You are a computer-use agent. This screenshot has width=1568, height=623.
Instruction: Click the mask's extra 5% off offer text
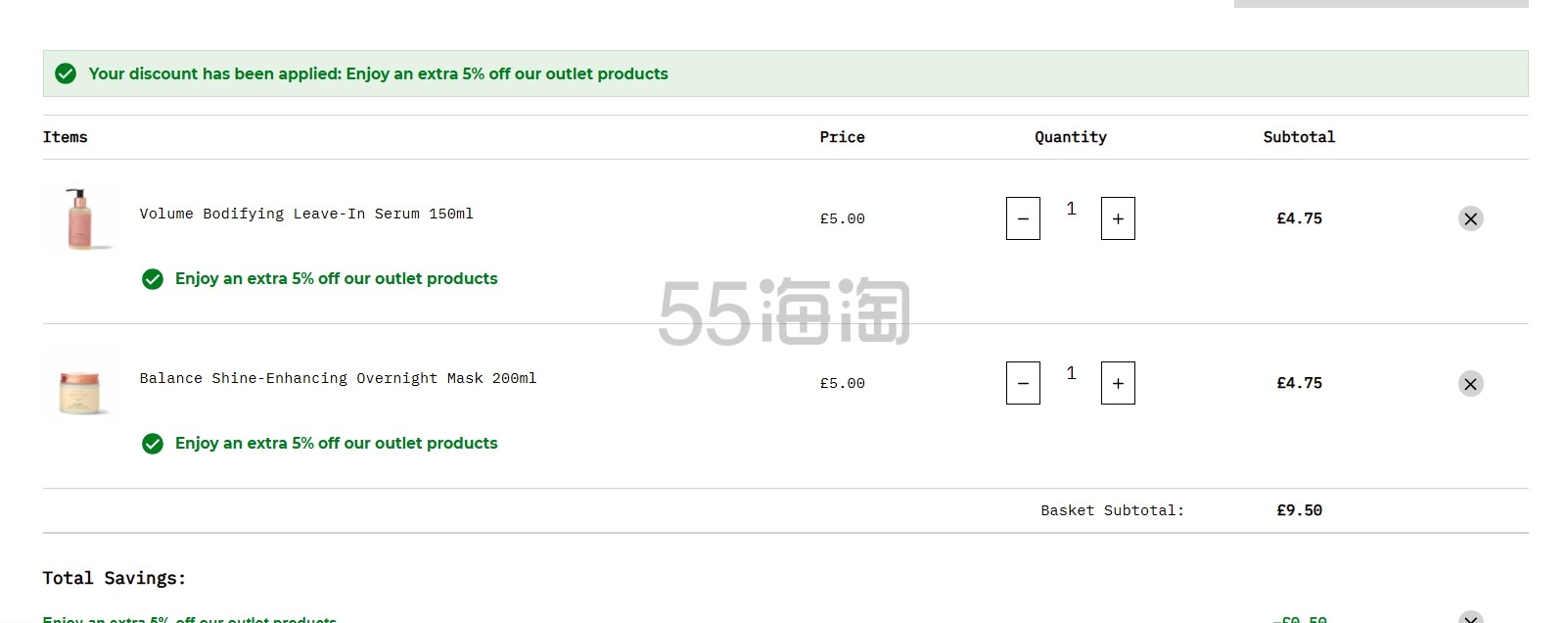click(336, 443)
